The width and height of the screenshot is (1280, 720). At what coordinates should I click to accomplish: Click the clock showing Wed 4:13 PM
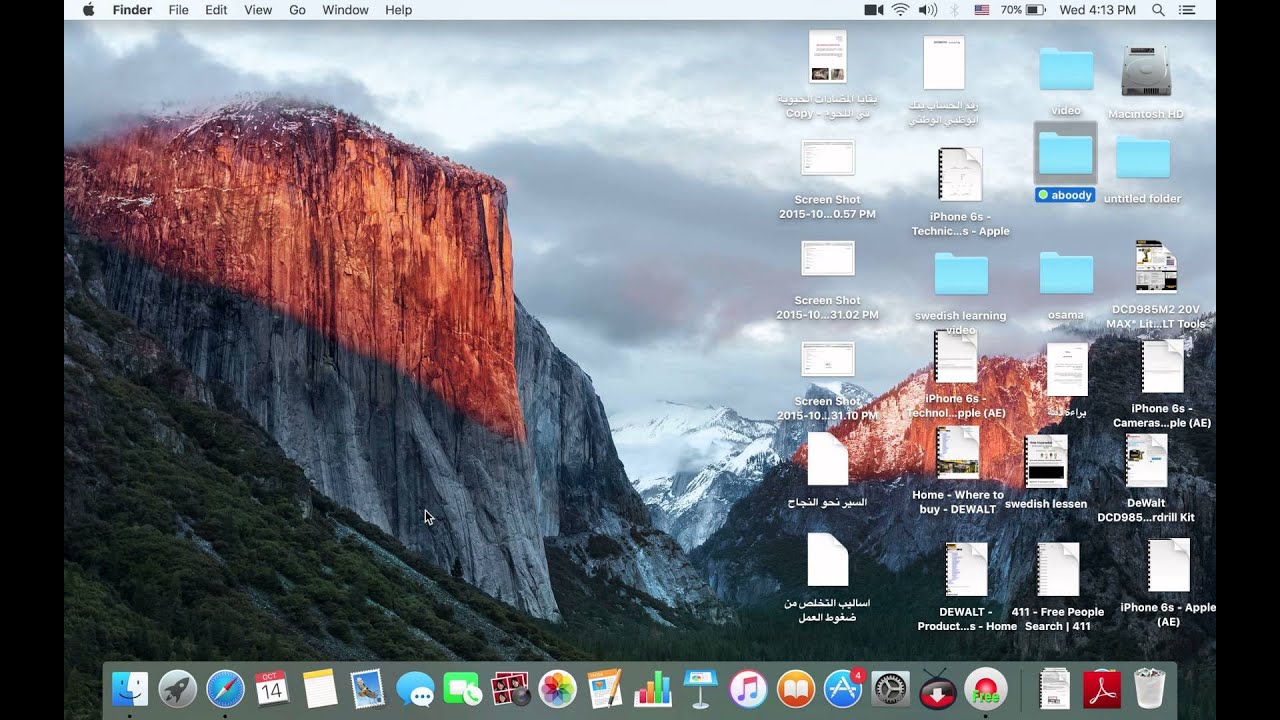(x=1097, y=10)
